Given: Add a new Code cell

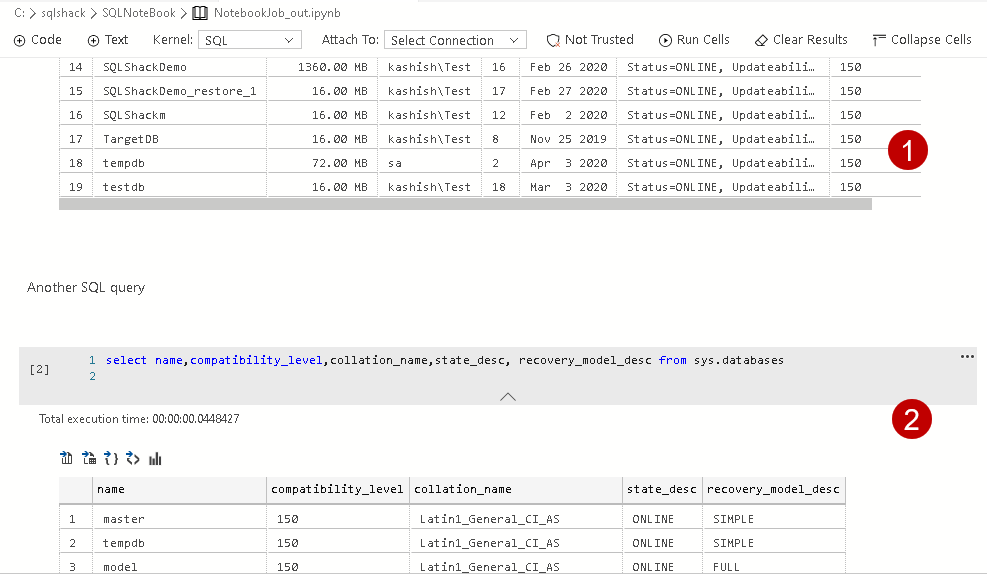Looking at the screenshot, I should (x=38, y=40).
